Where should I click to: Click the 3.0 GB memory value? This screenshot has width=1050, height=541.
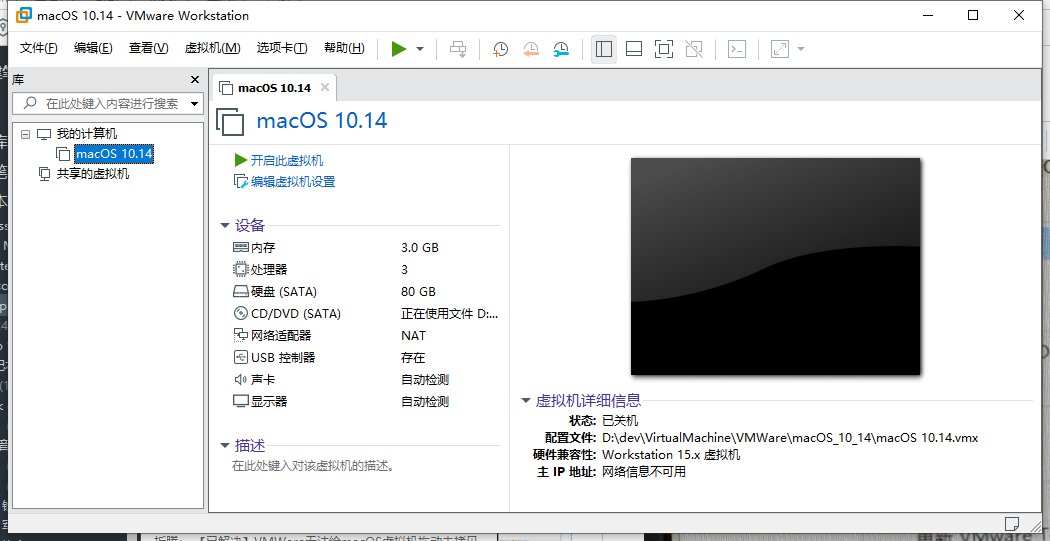click(x=420, y=248)
